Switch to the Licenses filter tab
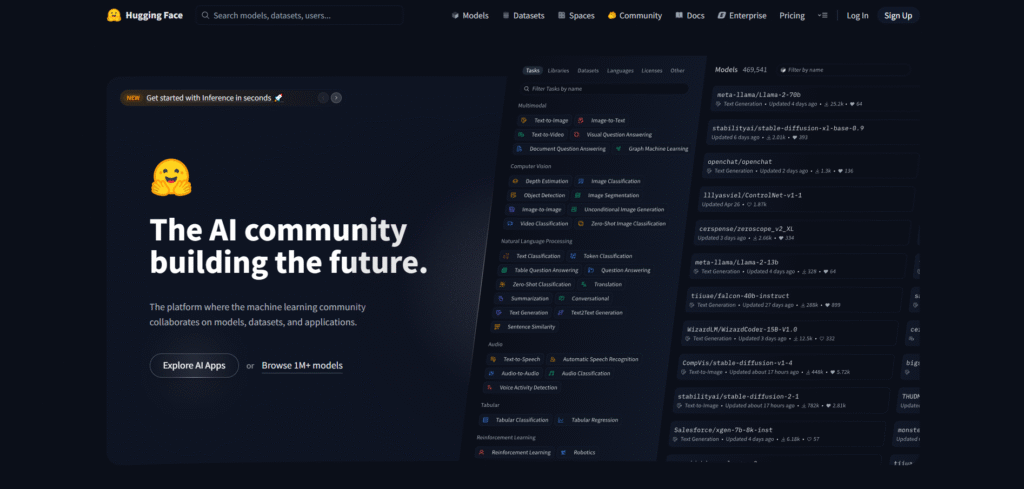Viewport: 1024px width, 489px height. 652,71
